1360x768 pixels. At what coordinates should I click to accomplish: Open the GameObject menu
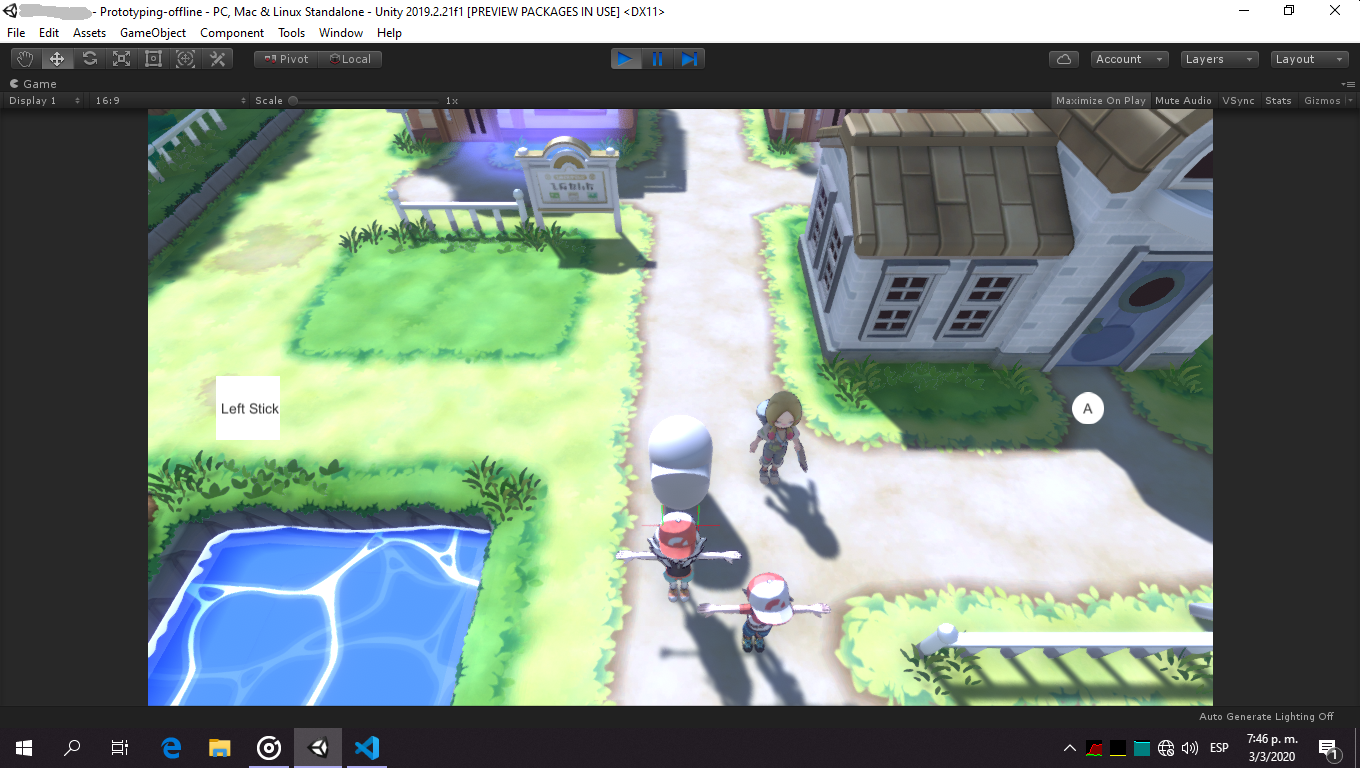[153, 33]
